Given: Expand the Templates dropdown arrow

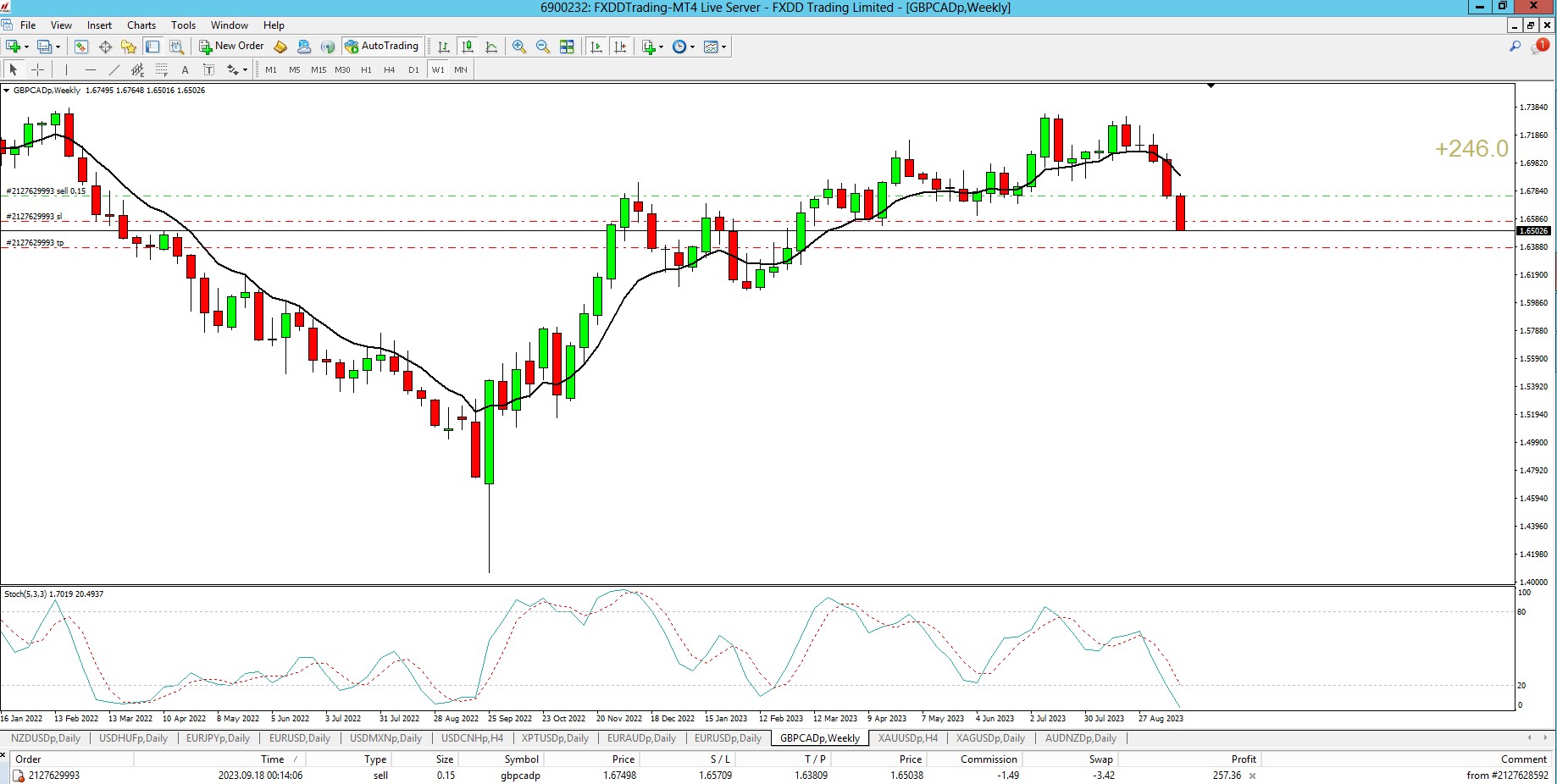Looking at the screenshot, I should point(723,47).
